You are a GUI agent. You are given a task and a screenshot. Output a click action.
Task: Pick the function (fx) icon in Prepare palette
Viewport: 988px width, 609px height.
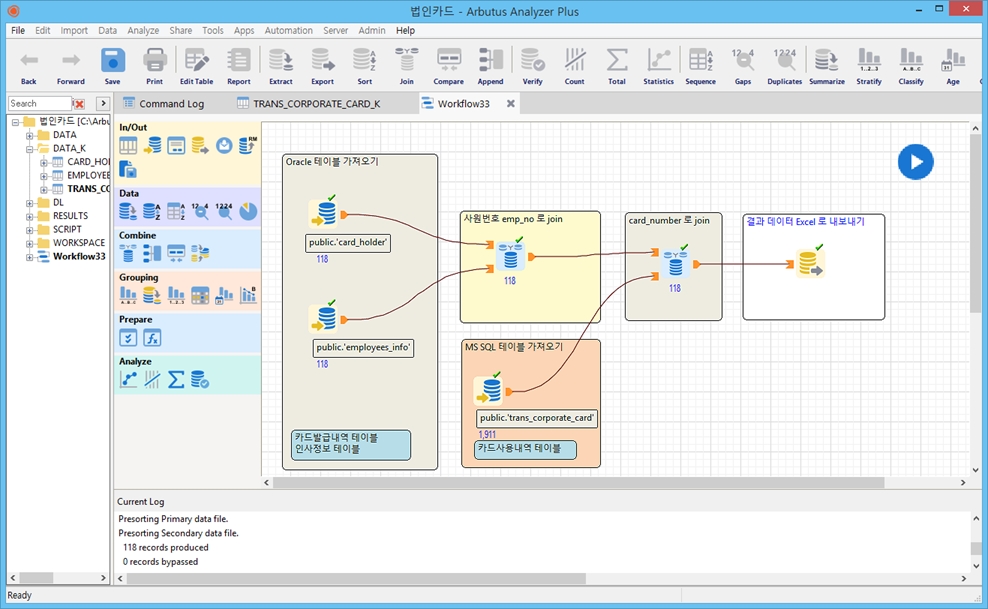152,338
